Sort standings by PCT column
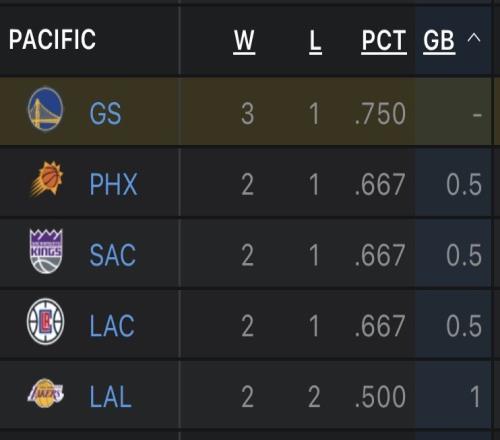The image size is (500, 440). pyautogui.click(x=384, y=42)
